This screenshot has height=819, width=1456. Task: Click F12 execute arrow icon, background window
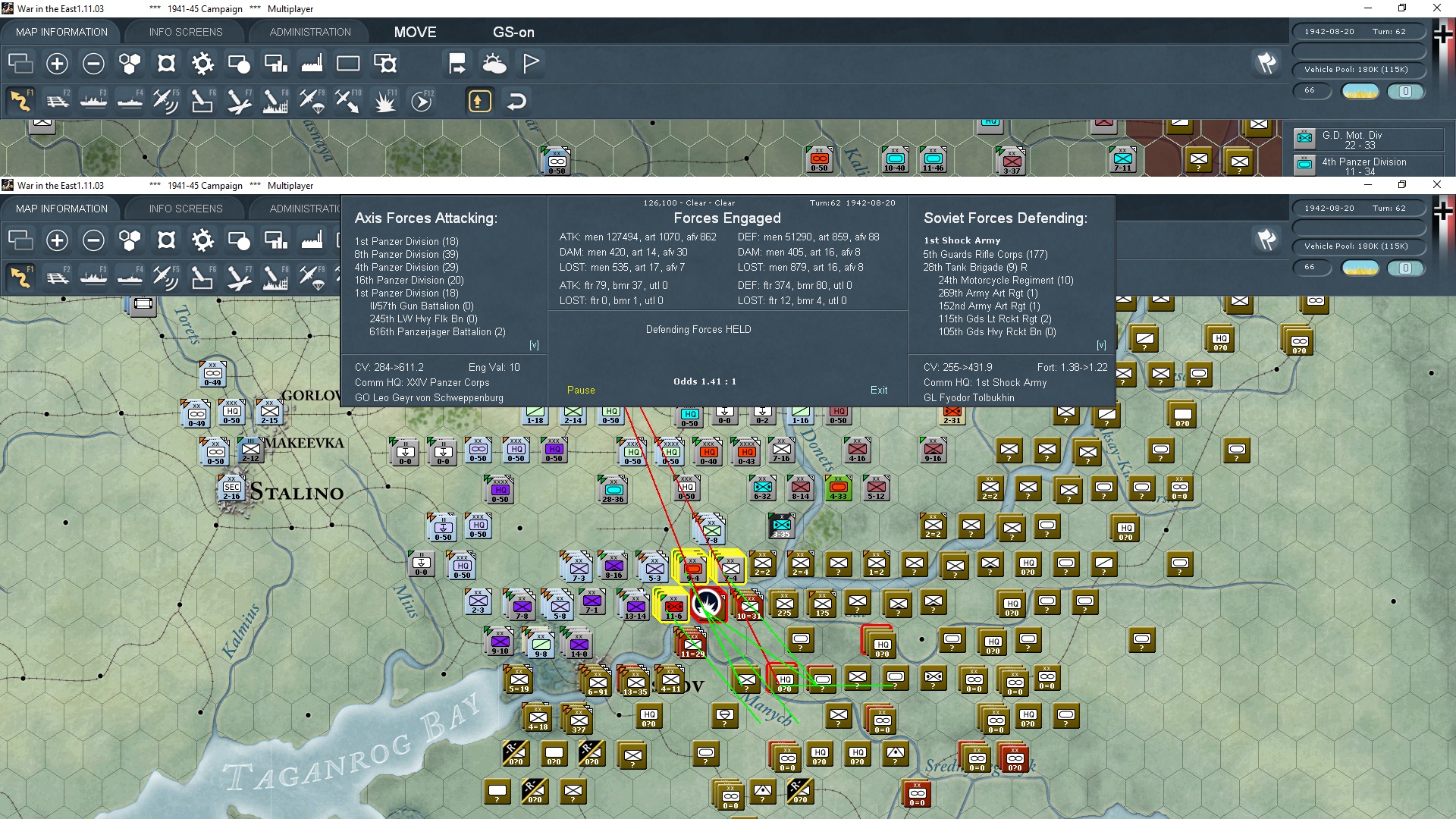tap(421, 101)
